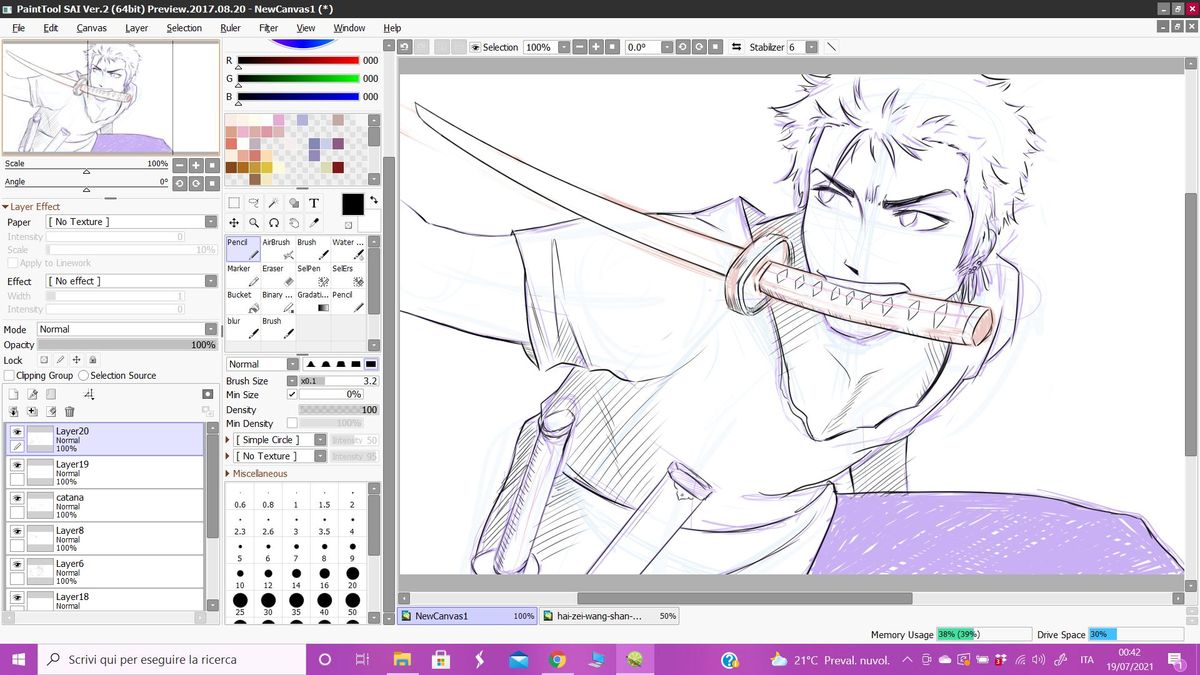Viewport: 1200px width, 675px height.
Task: Choose the blur tool
Action: [242, 327]
